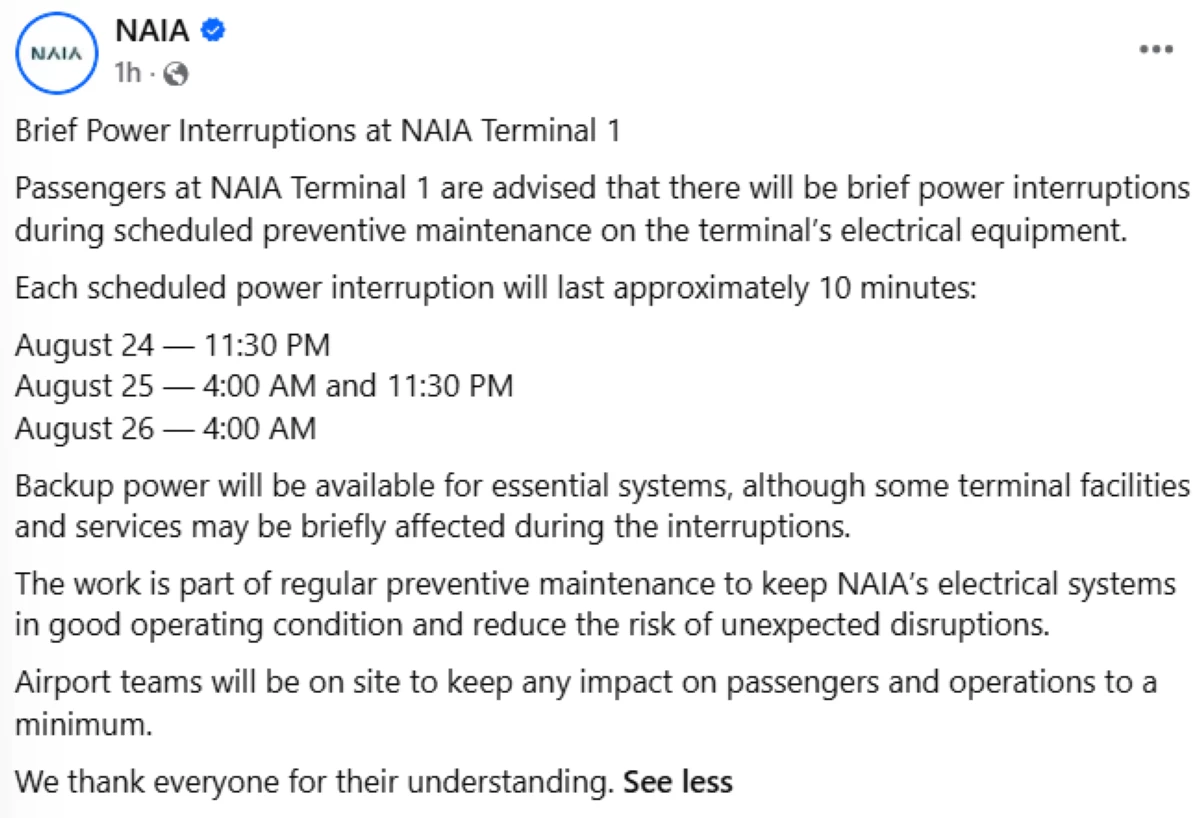Screen dimensions: 1200x818
Task: Click the August 26 schedule line
Action: point(166,428)
